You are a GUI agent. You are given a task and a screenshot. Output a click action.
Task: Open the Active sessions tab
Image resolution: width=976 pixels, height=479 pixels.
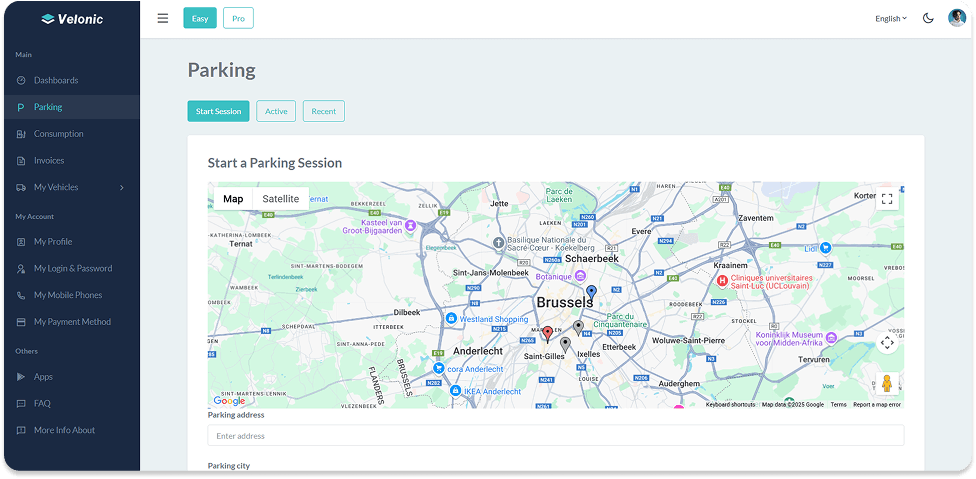click(x=276, y=111)
